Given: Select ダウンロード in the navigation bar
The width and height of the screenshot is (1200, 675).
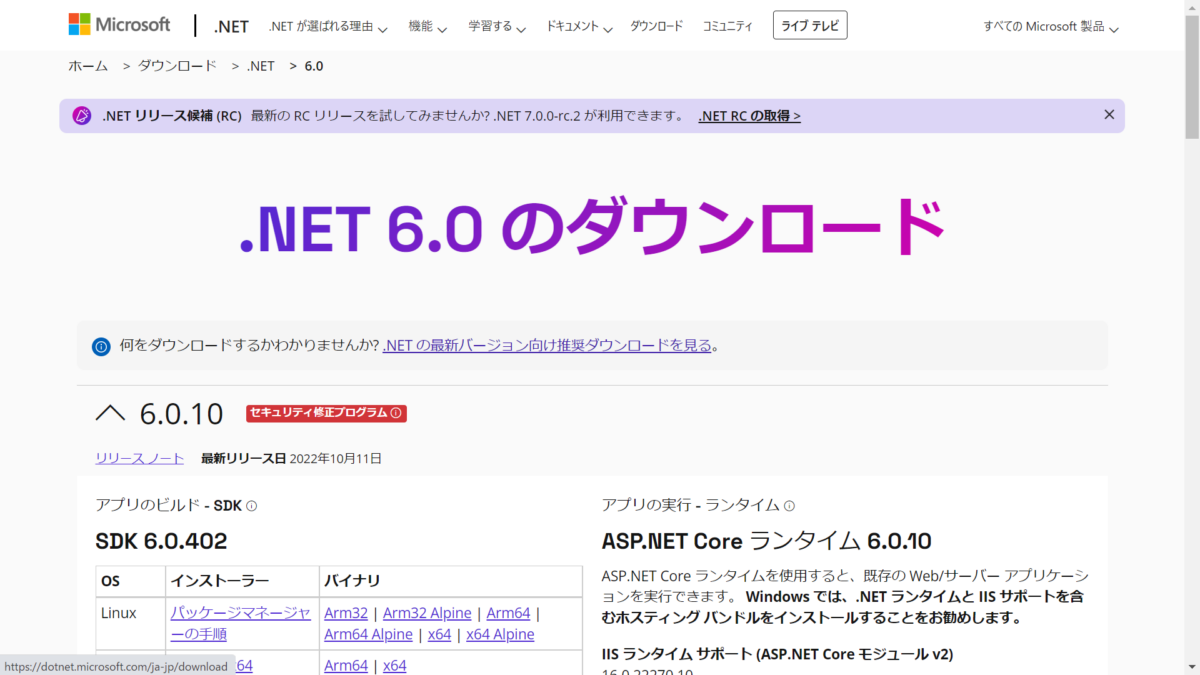Looking at the screenshot, I should point(656,26).
